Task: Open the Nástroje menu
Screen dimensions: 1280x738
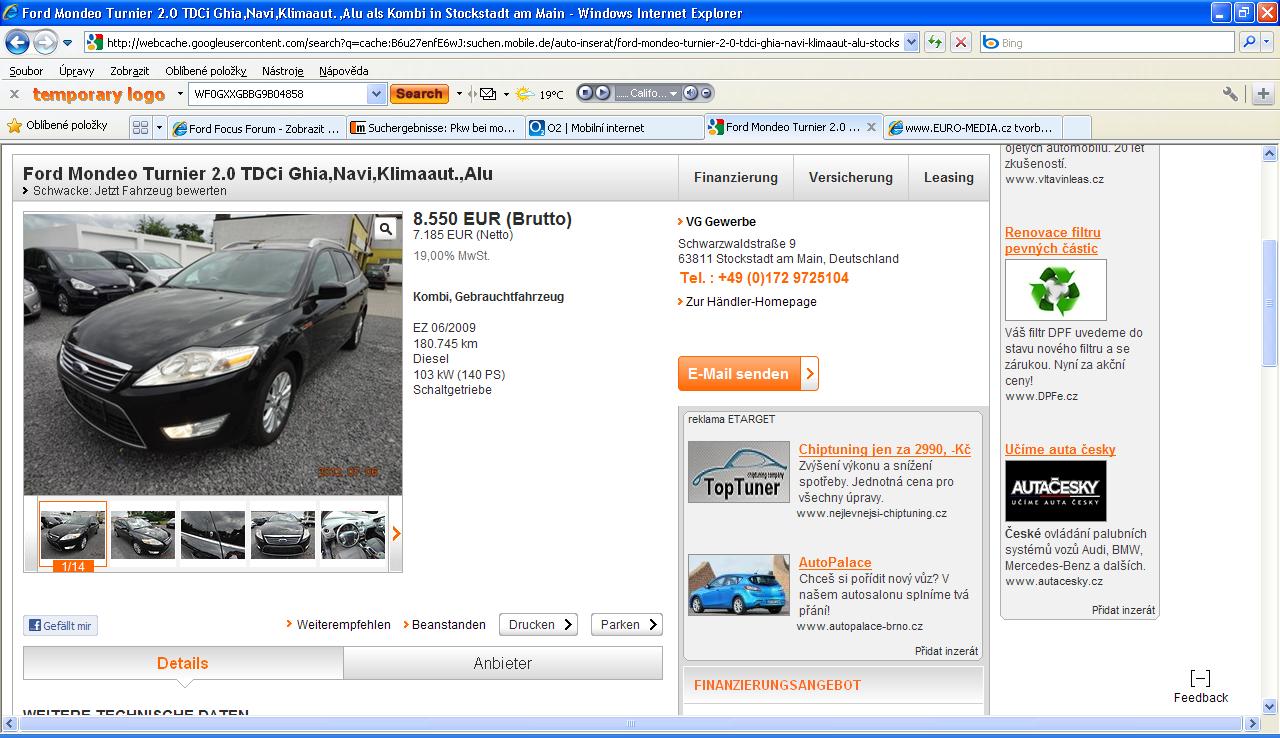Action: [x=282, y=71]
